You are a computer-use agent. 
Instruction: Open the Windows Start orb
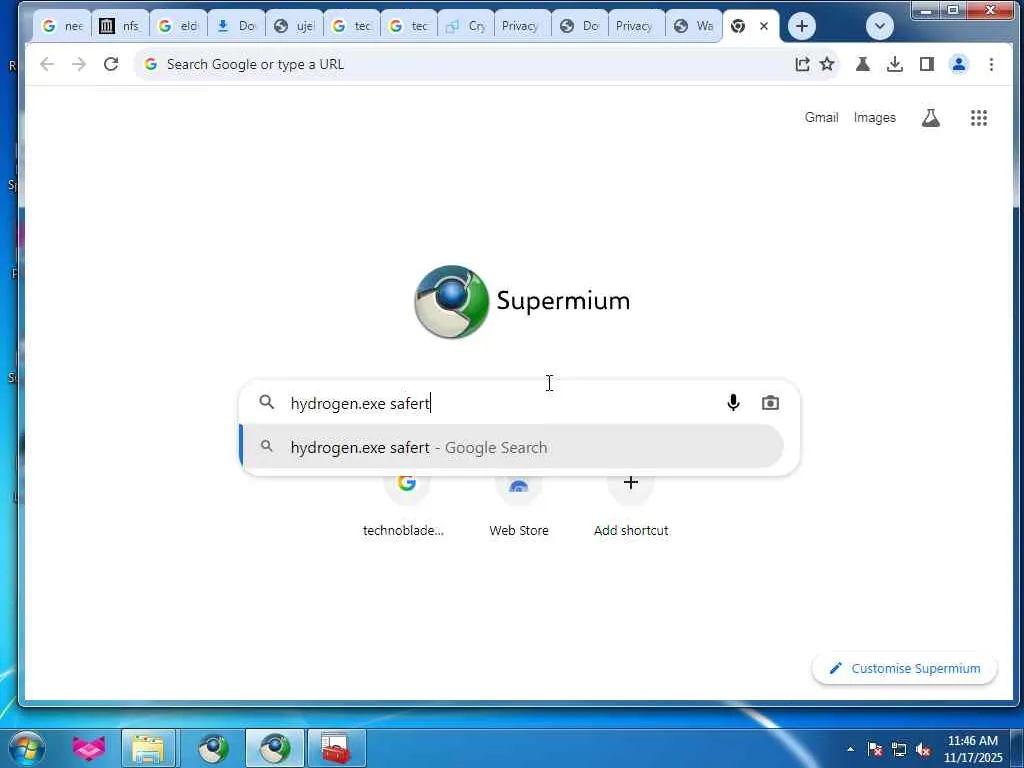point(26,748)
